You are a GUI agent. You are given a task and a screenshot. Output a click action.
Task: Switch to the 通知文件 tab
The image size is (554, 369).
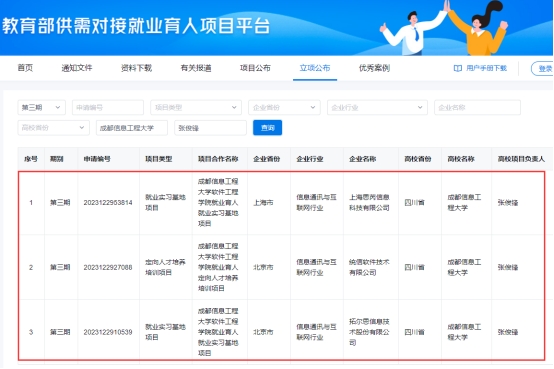tap(77, 68)
